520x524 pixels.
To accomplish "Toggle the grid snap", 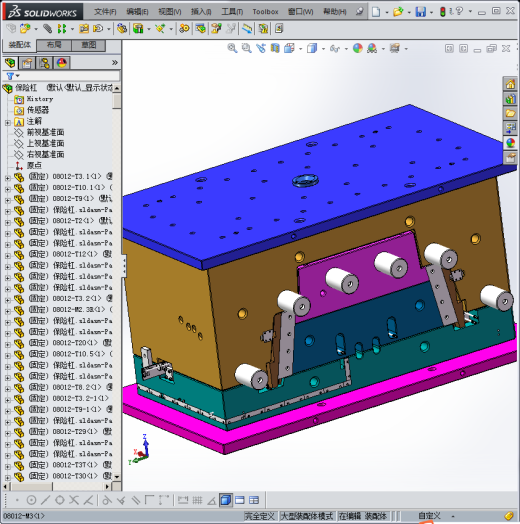I will 197,500.
